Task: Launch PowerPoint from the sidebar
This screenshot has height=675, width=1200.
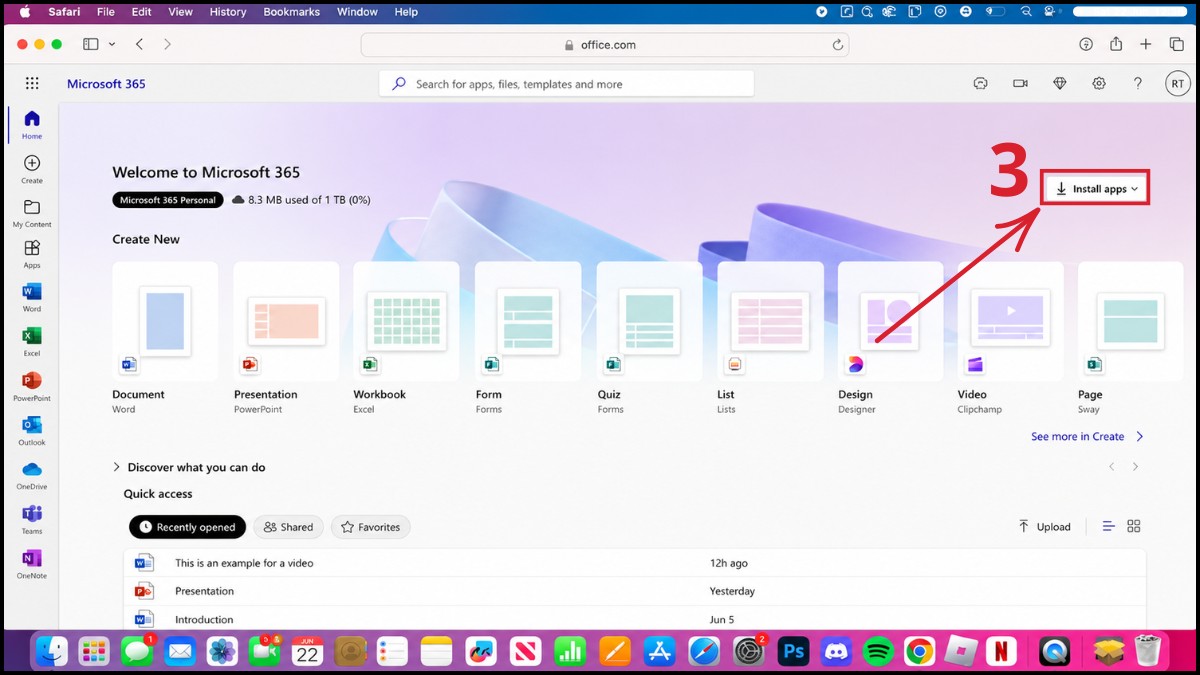Action: click(32, 386)
